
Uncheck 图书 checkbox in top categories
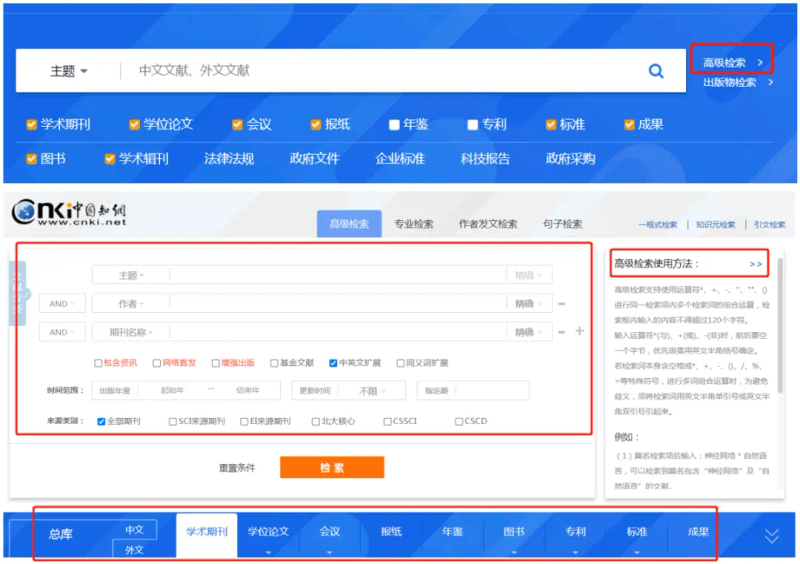[x=32, y=159]
